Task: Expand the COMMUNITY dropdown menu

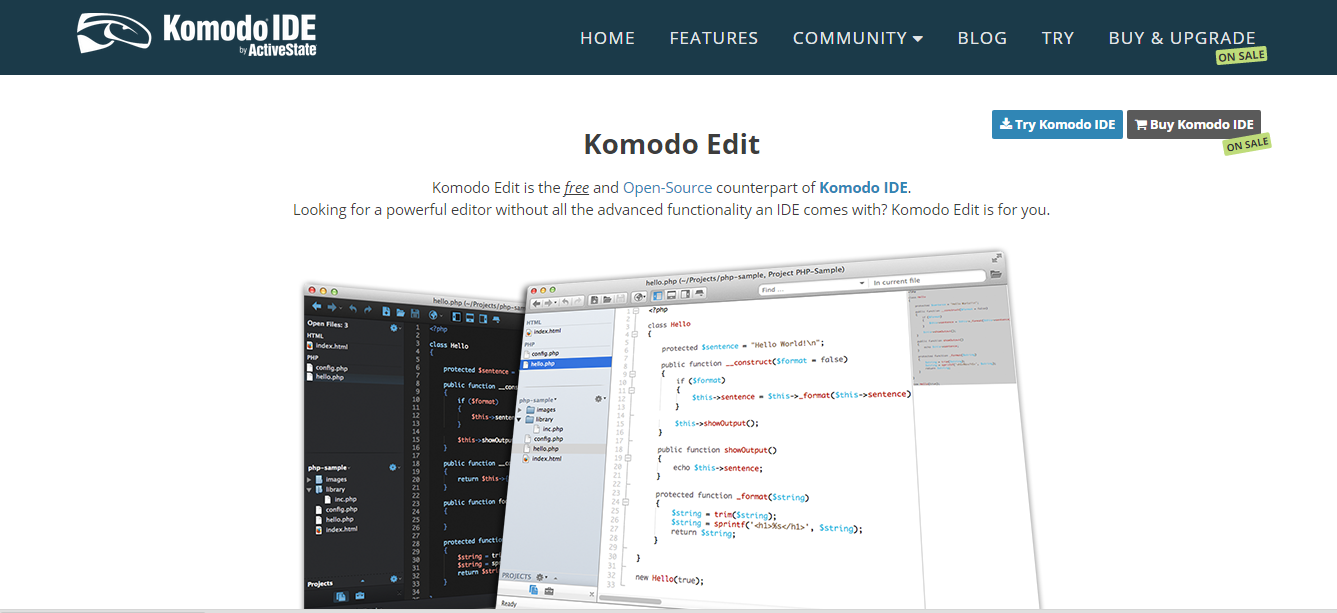Action: (x=858, y=38)
